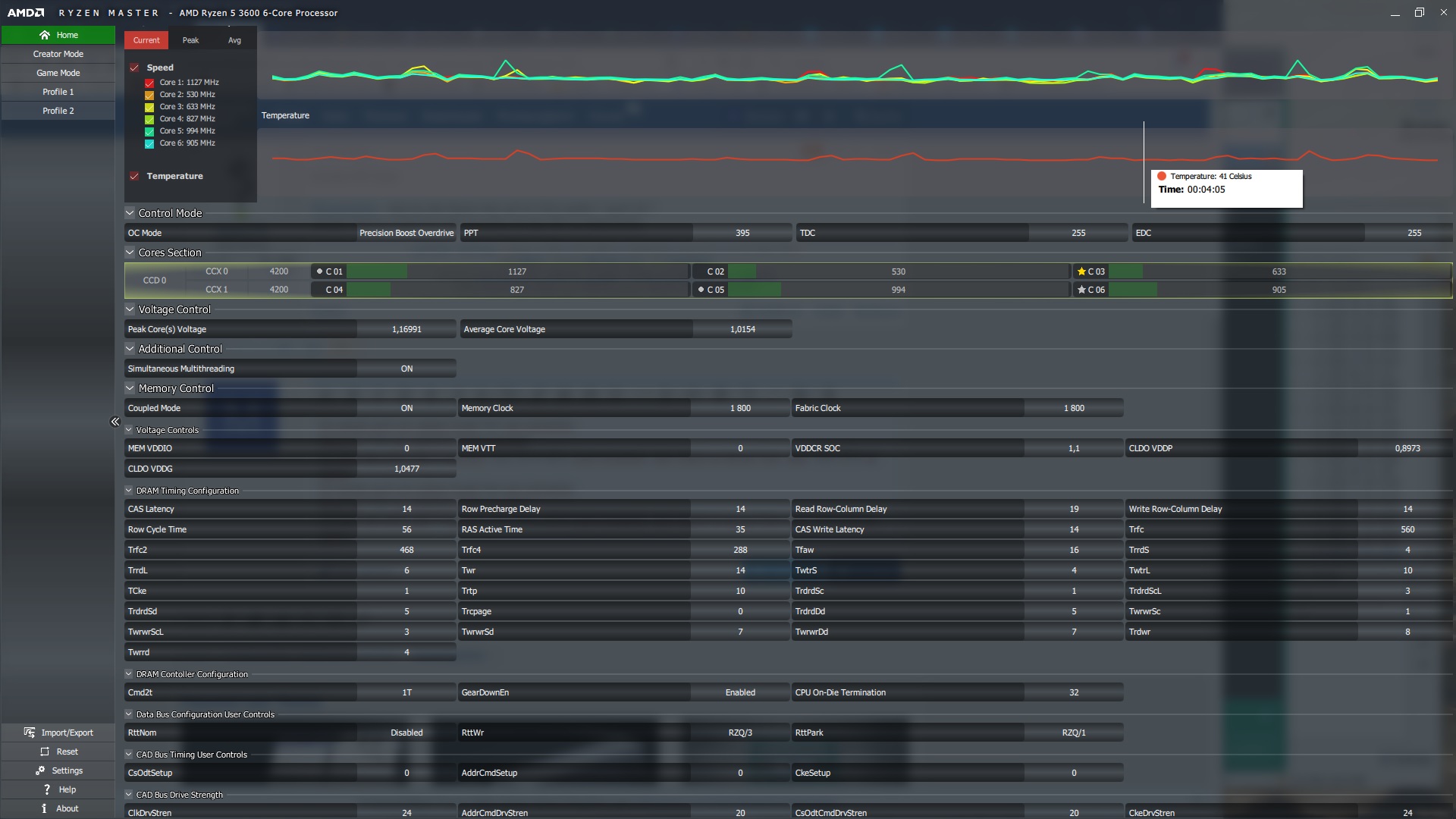This screenshot has width=1456, height=819.
Task: Click the Home icon in the sidebar
Action: coord(45,35)
